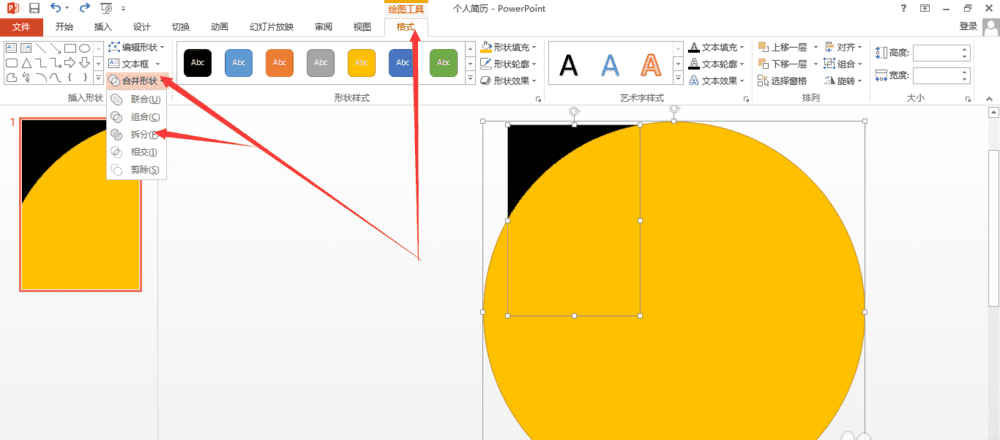
Task: Expand the shapes gallery with More arrow
Action: tap(98, 77)
